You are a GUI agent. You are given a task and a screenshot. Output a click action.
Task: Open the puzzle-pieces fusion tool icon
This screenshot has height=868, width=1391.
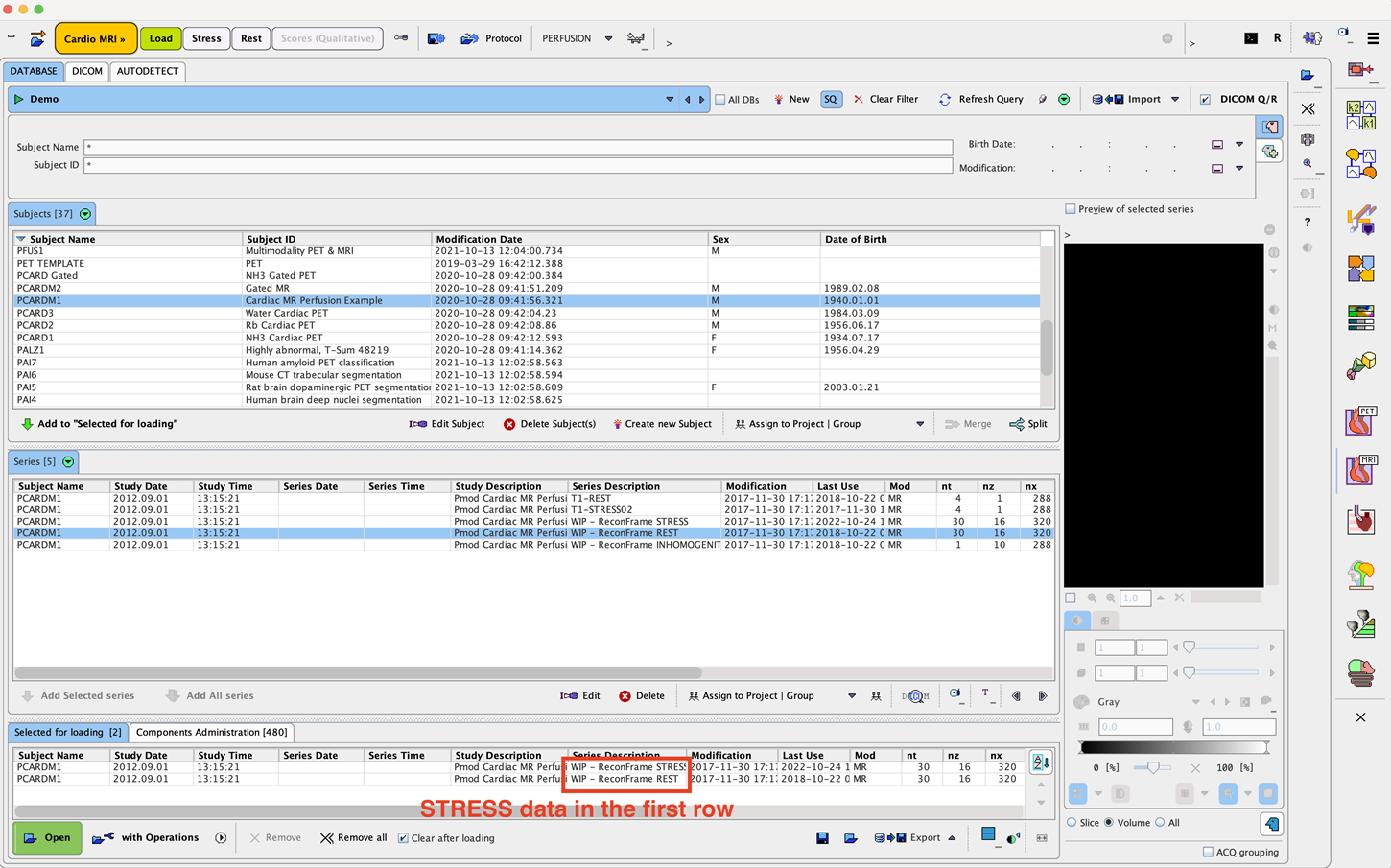pyautogui.click(x=1360, y=269)
